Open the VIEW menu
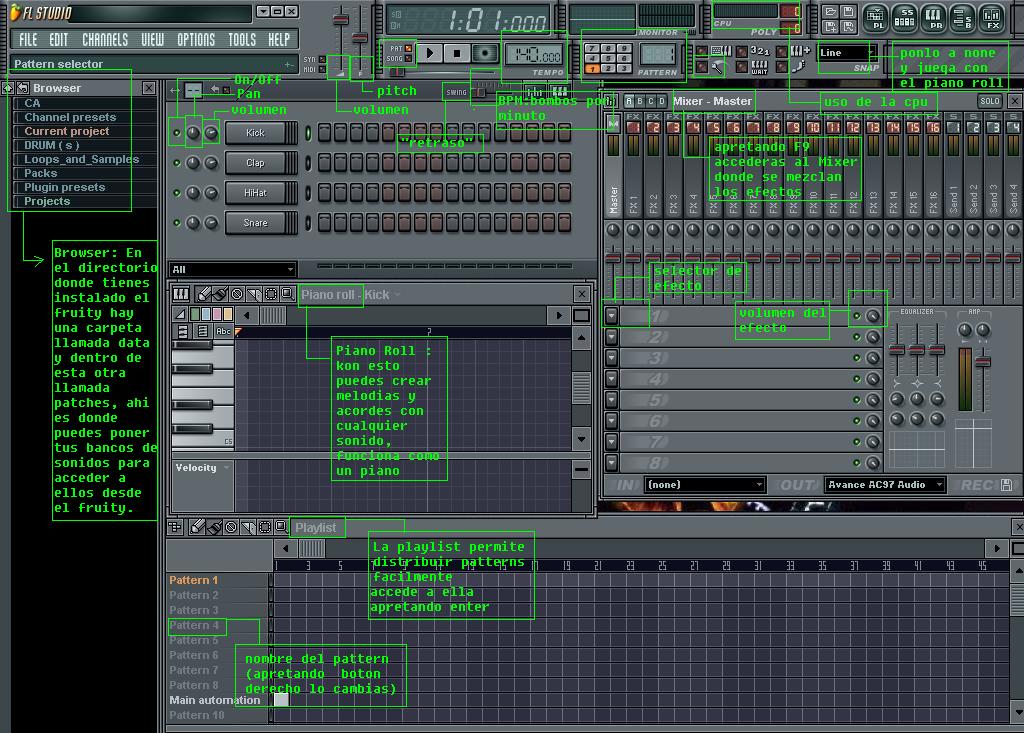1024x733 pixels. [x=152, y=40]
